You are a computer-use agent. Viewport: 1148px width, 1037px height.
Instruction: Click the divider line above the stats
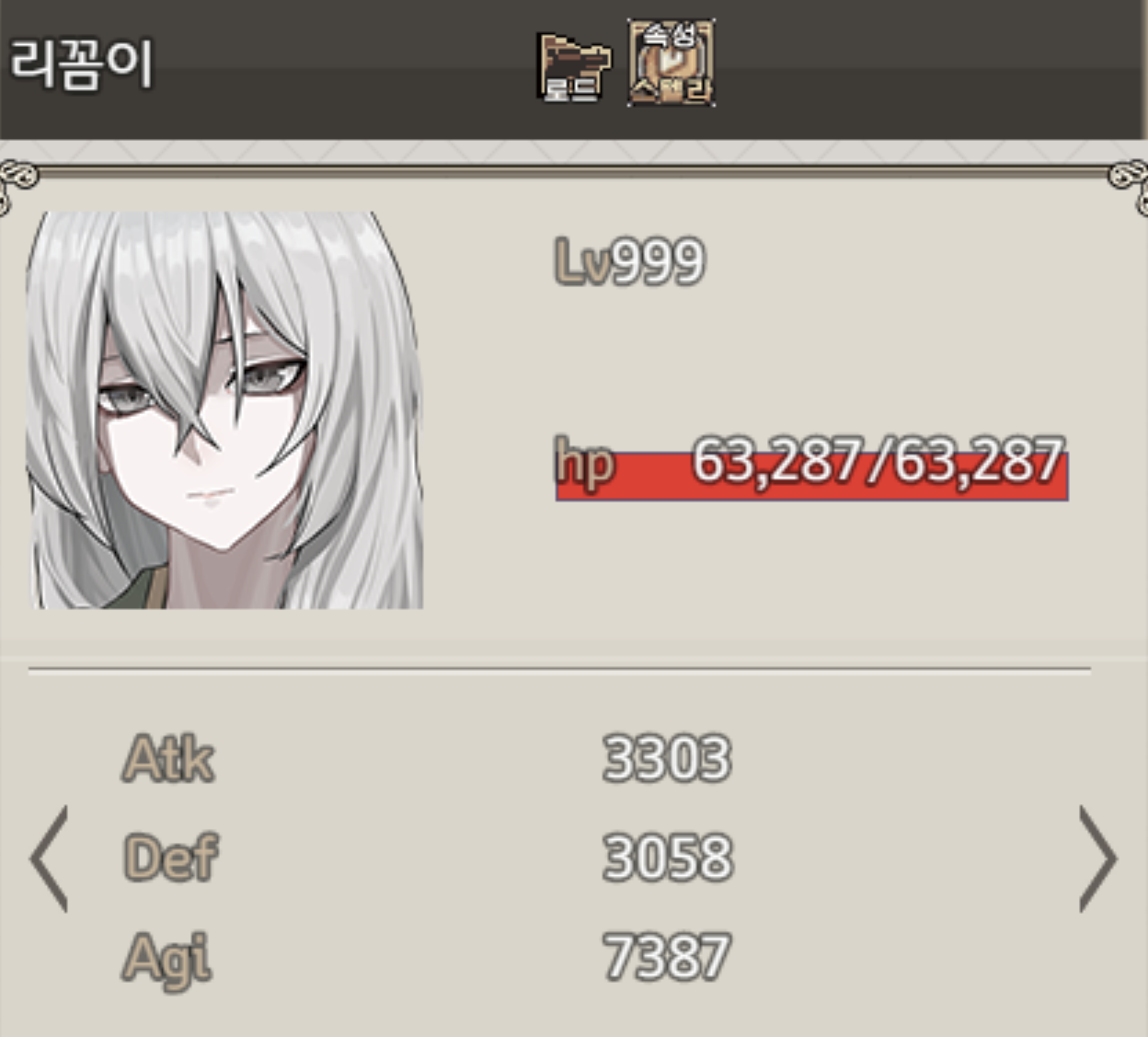pyautogui.click(x=559, y=671)
